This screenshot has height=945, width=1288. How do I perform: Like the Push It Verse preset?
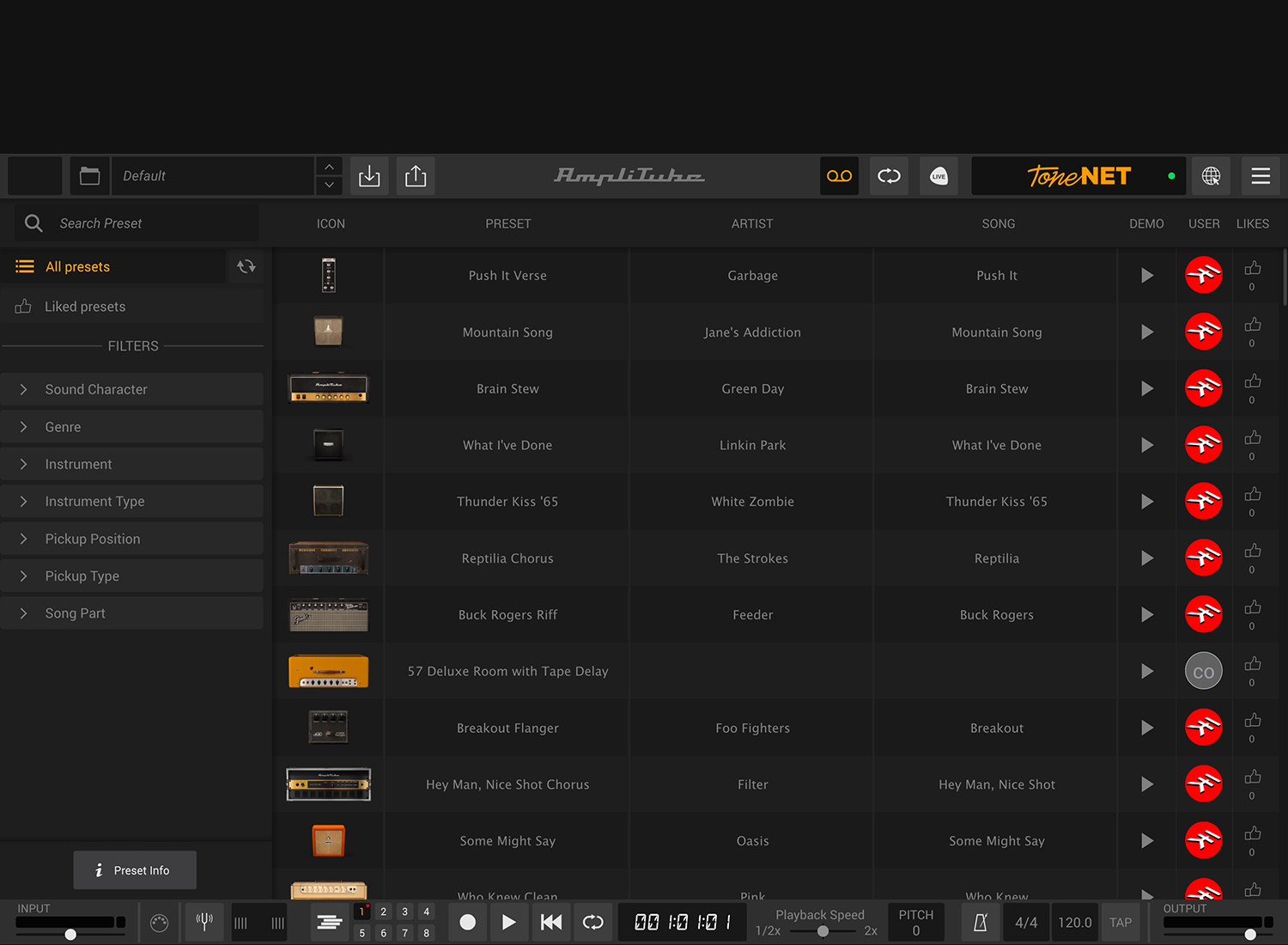[x=1253, y=269]
